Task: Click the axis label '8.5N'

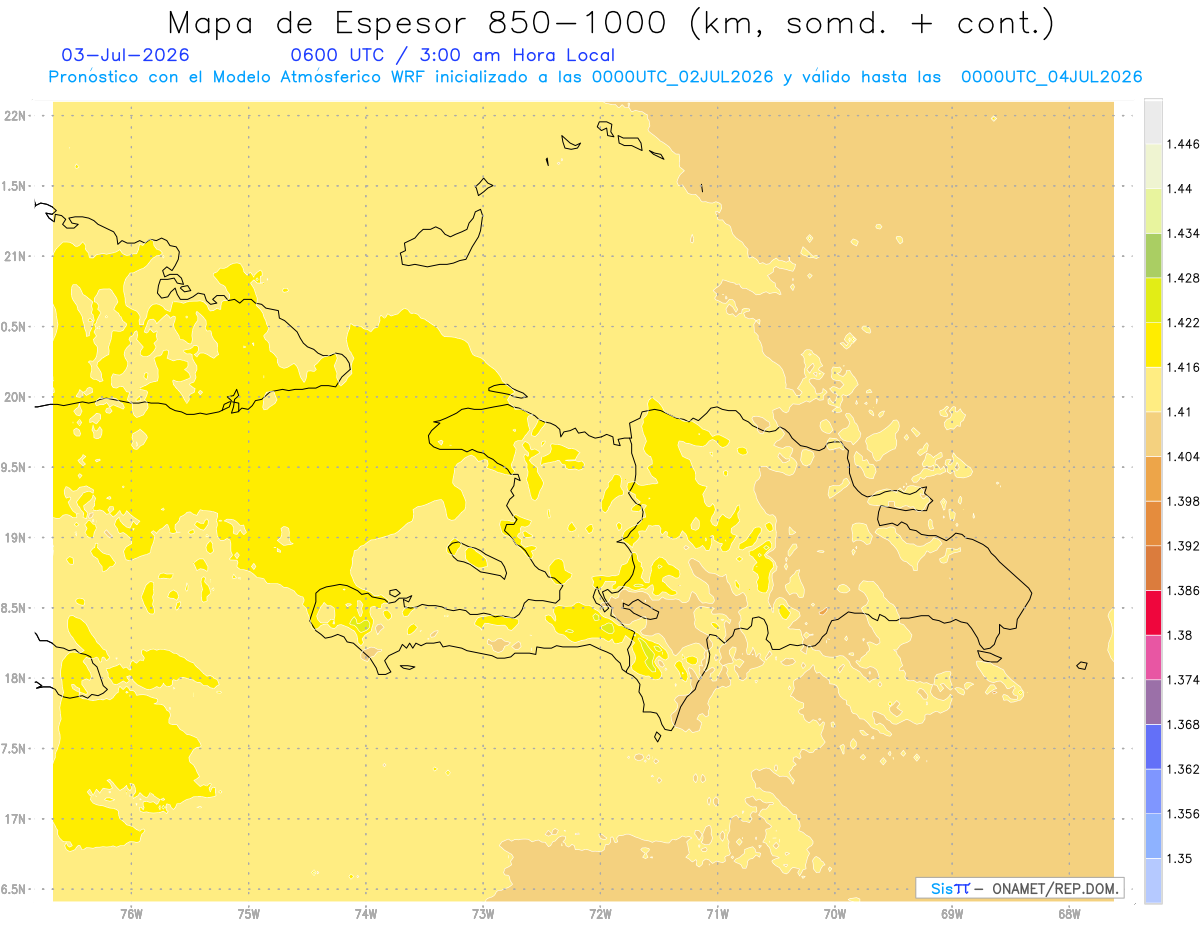Action: [x=14, y=608]
